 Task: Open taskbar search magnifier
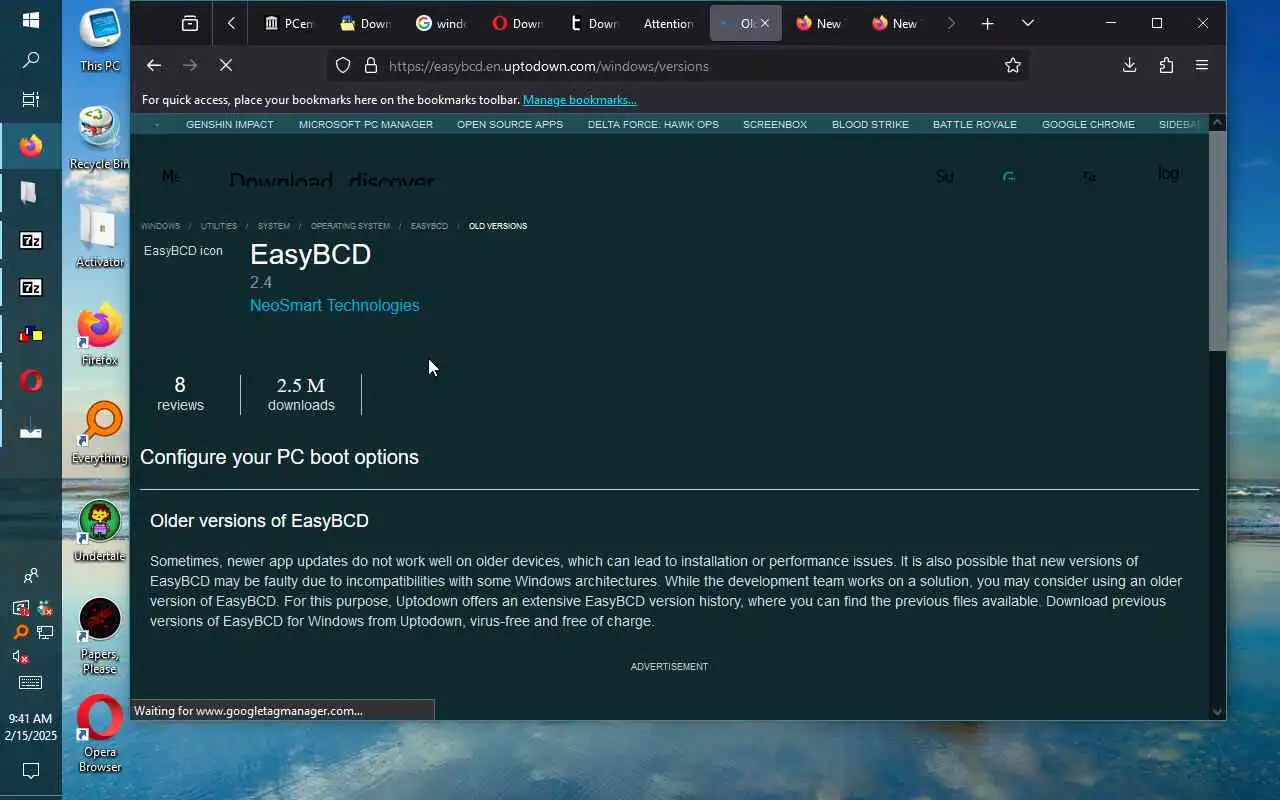(31, 60)
